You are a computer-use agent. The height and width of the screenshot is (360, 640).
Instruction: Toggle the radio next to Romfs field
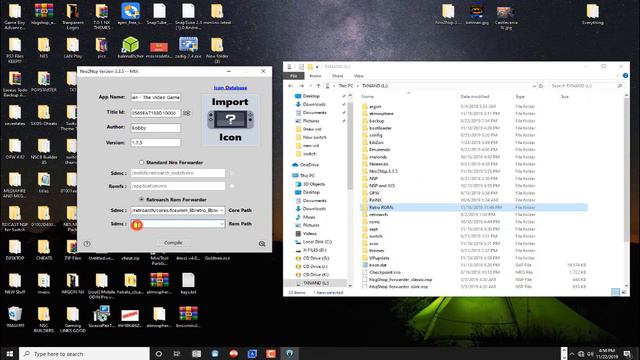tap(232, 186)
